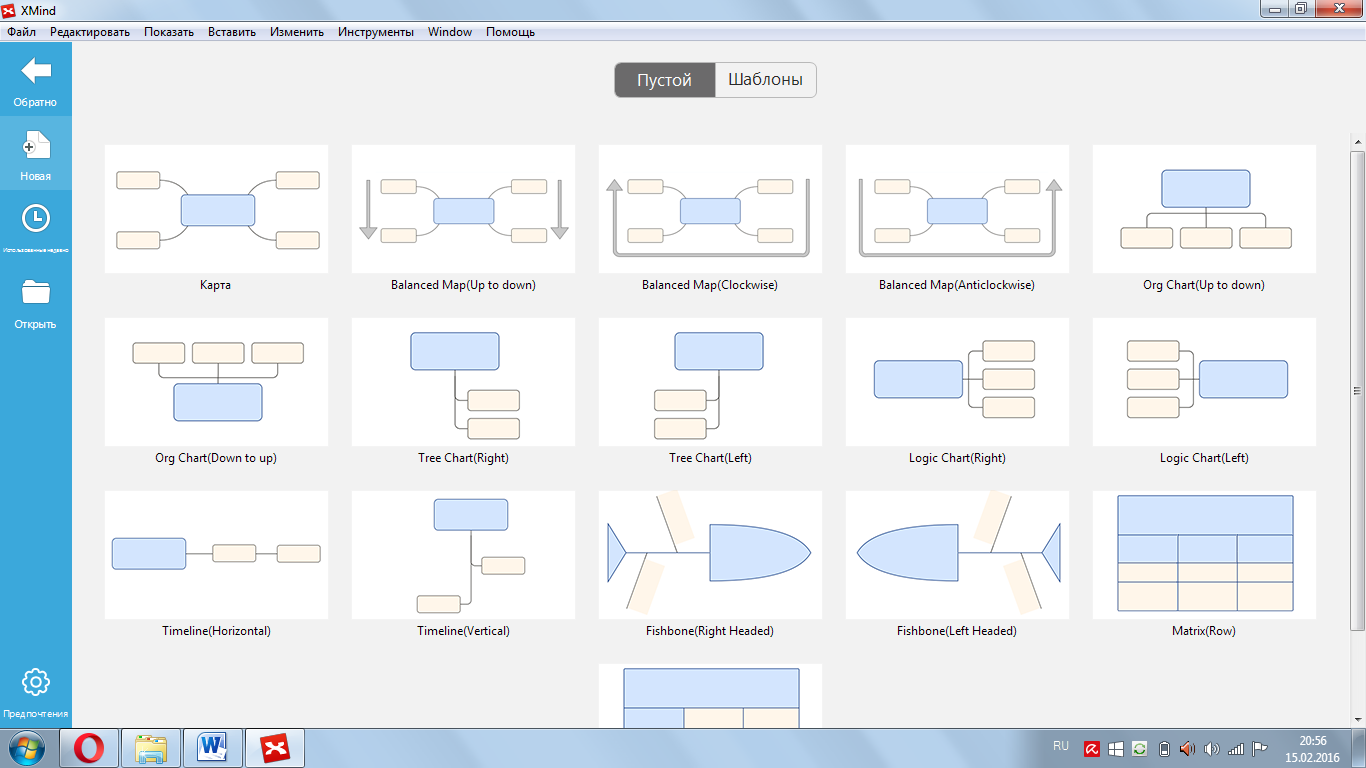Choose the Timeline(Vertical) structure

463,555
